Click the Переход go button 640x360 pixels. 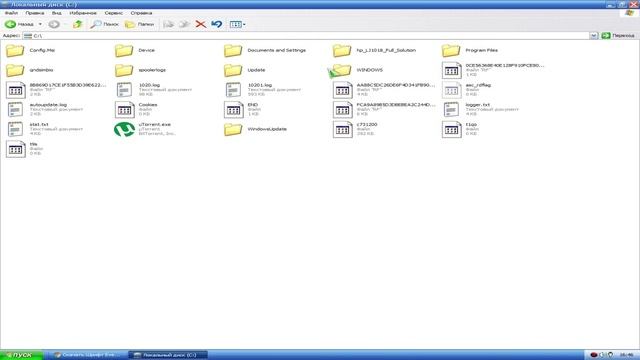618,36
